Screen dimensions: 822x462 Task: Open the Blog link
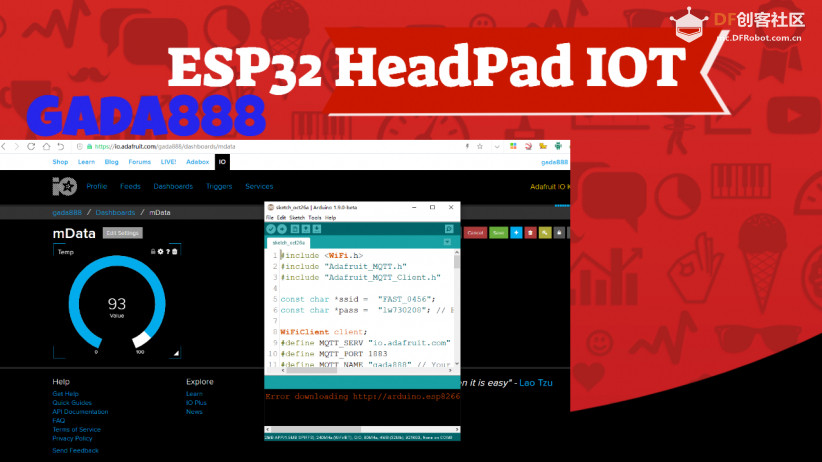(112, 162)
